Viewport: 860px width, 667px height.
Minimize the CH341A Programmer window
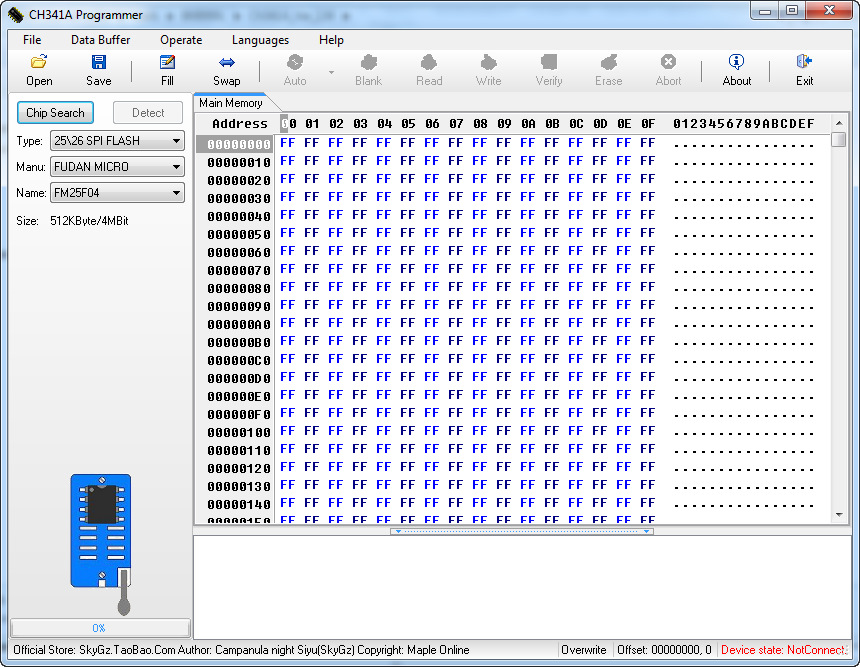click(765, 10)
